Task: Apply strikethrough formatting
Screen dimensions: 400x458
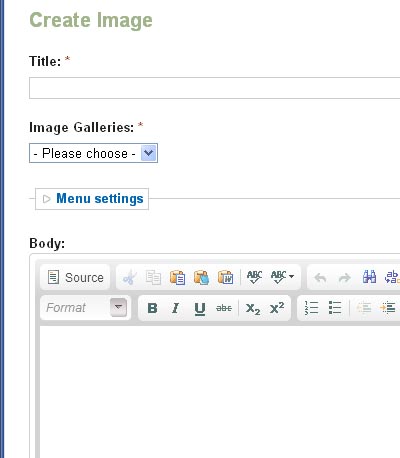Action: click(224, 308)
